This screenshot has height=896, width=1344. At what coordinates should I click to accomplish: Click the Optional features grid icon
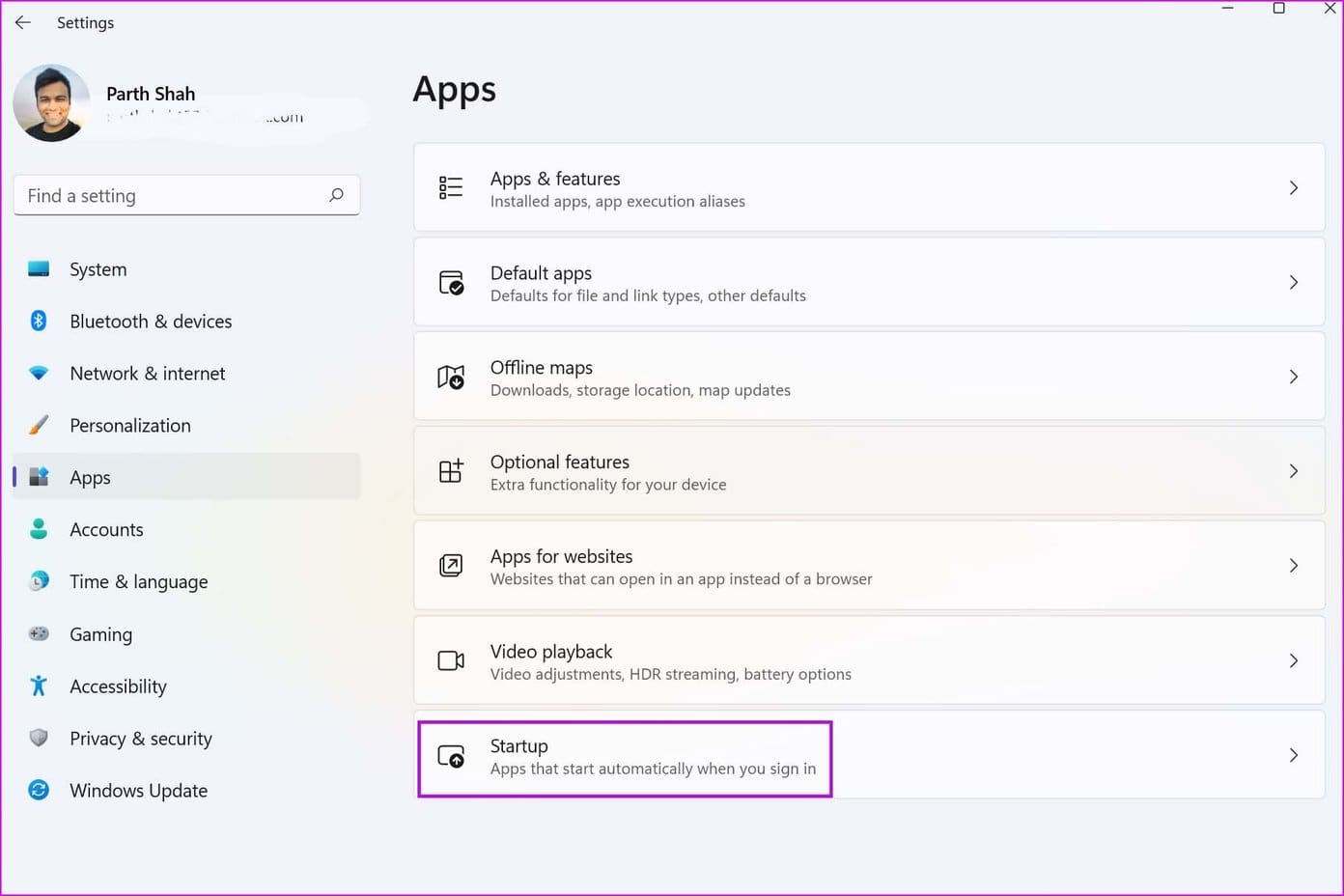(x=451, y=471)
